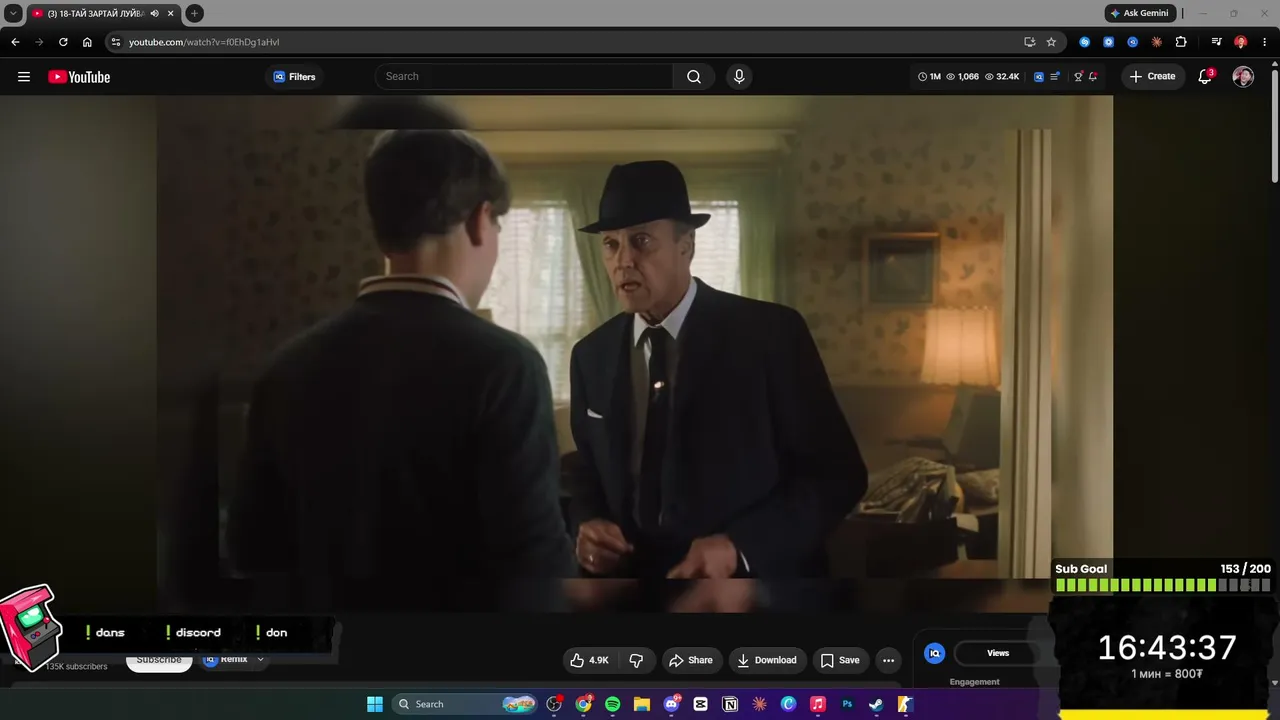Click the vidIQ trophy icon
This screenshot has width=1280, height=720.
(1078, 77)
